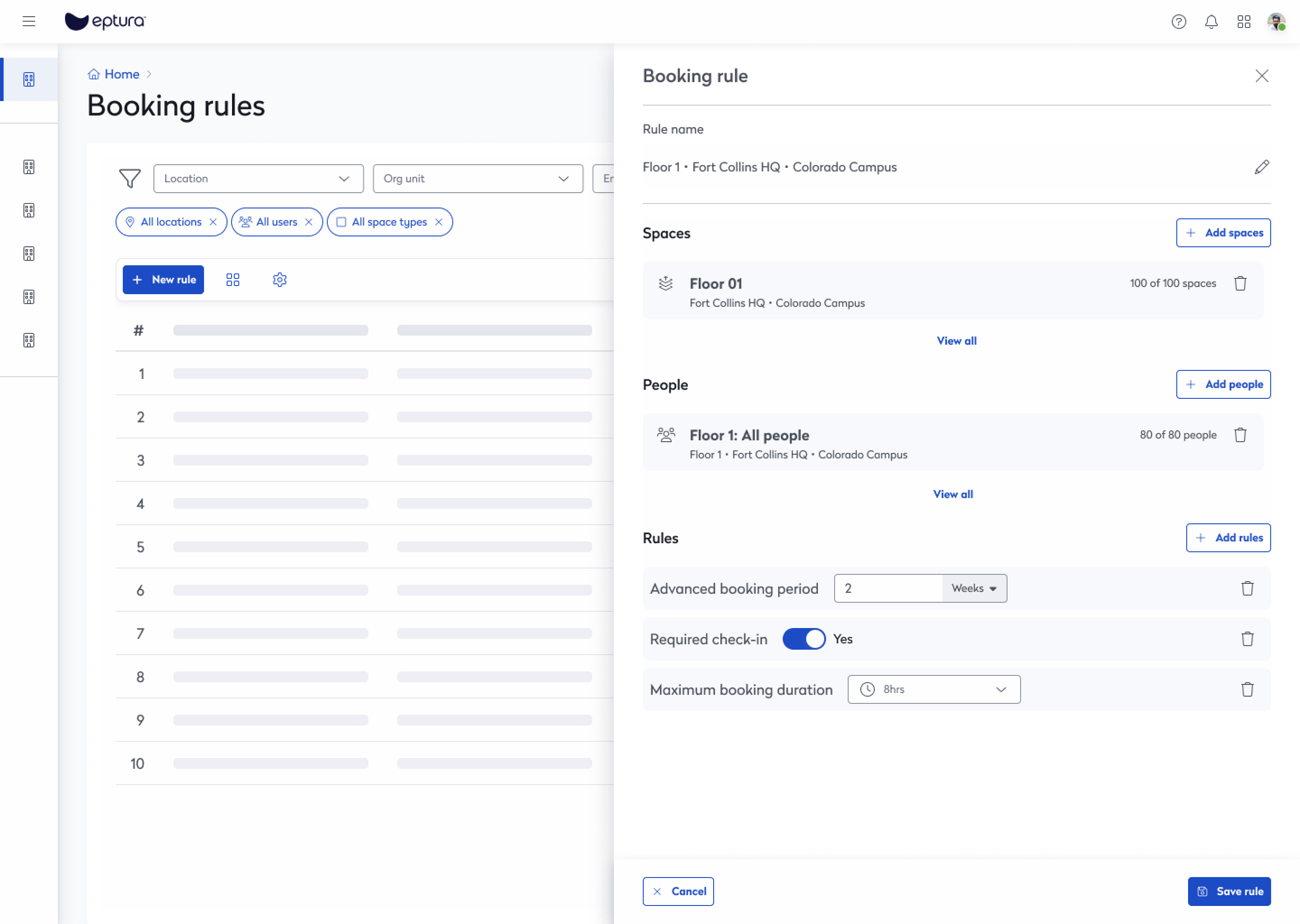Click View all under Spaces
Screen dimensions: 1300x924
click(956, 341)
